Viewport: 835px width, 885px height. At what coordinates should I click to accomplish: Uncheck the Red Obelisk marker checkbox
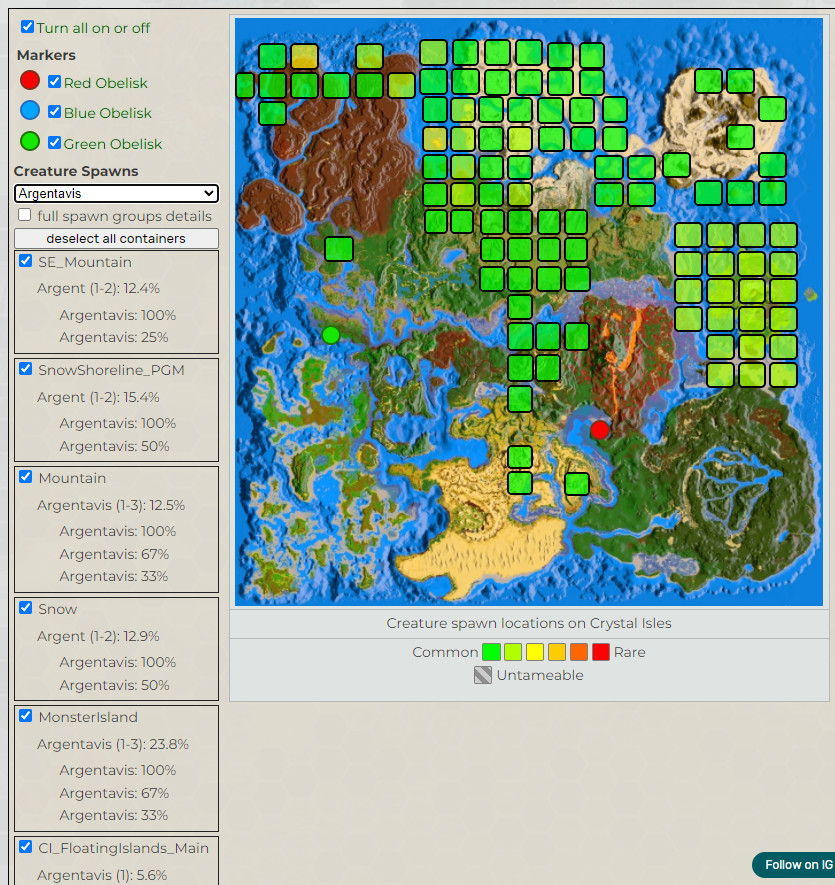coord(54,81)
